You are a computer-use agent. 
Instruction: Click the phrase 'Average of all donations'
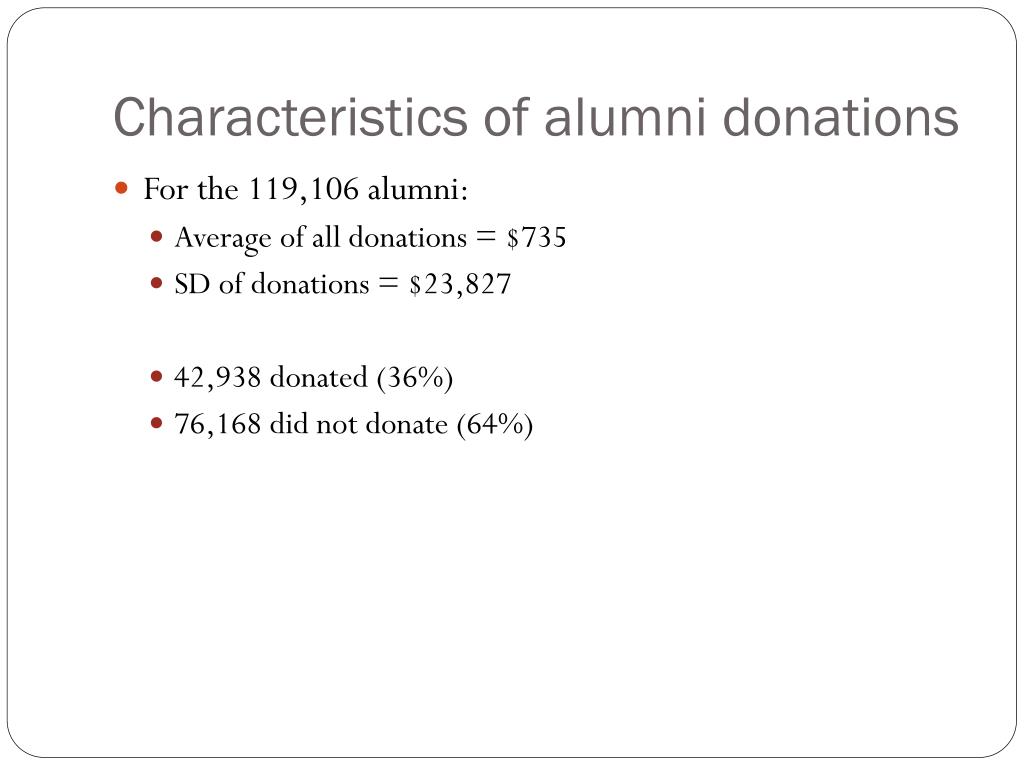(321, 238)
